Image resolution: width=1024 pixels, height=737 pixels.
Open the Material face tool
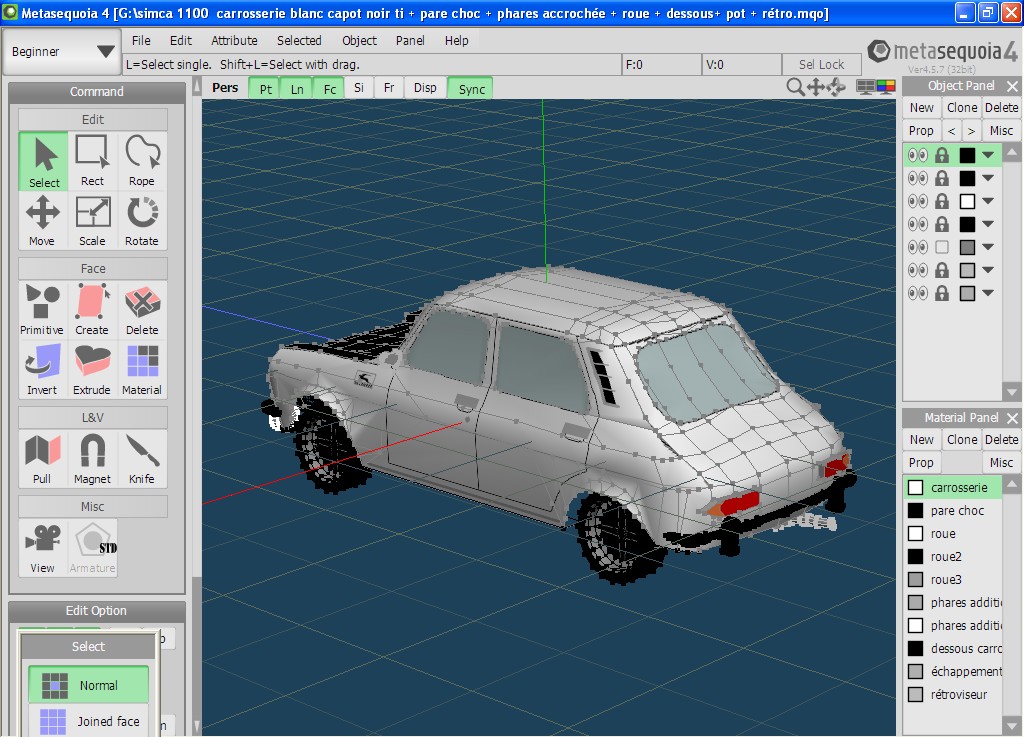[142, 370]
